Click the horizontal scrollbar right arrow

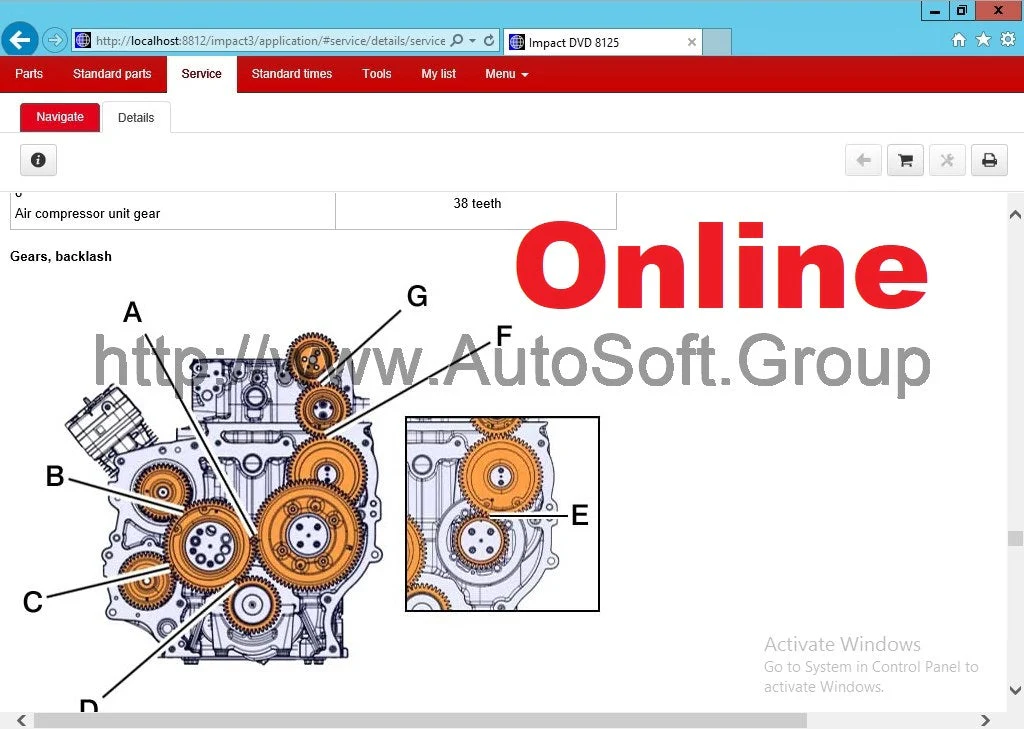[x=985, y=720]
